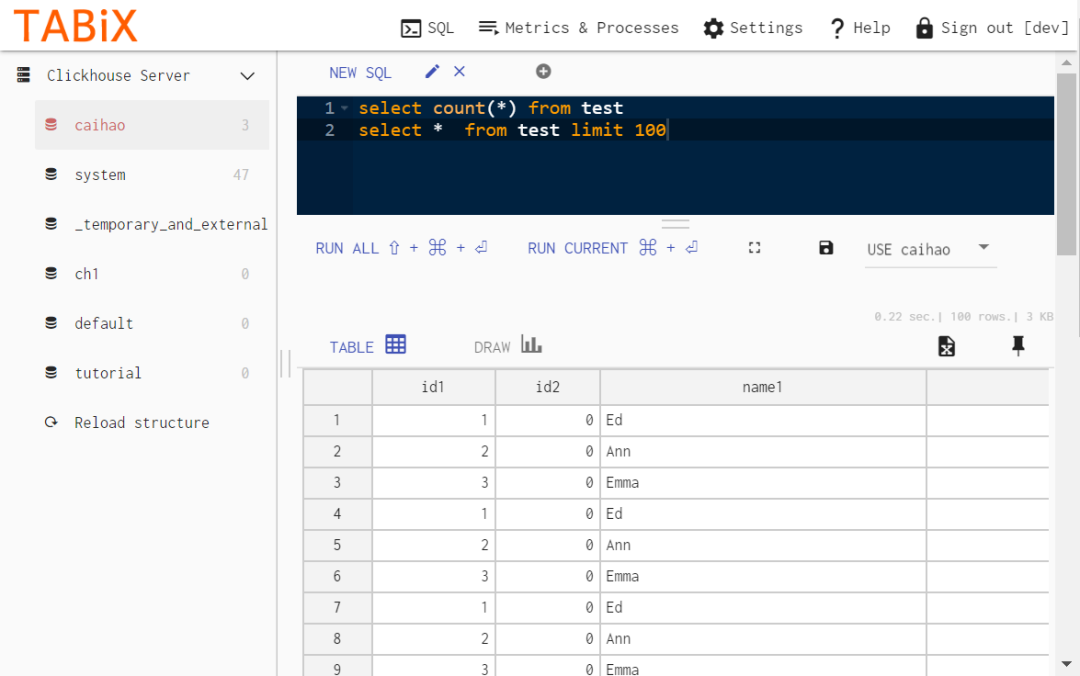Export results with spreadsheet icon
1080x676 pixels.
(946, 346)
